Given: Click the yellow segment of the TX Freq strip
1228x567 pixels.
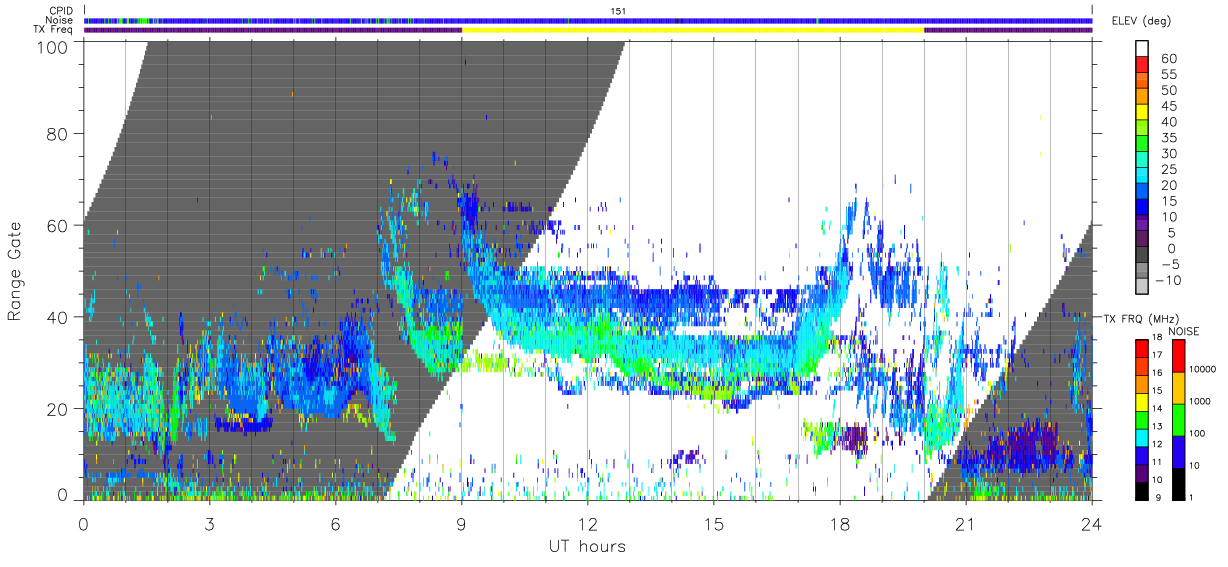Looking at the screenshot, I should (x=692, y=30).
